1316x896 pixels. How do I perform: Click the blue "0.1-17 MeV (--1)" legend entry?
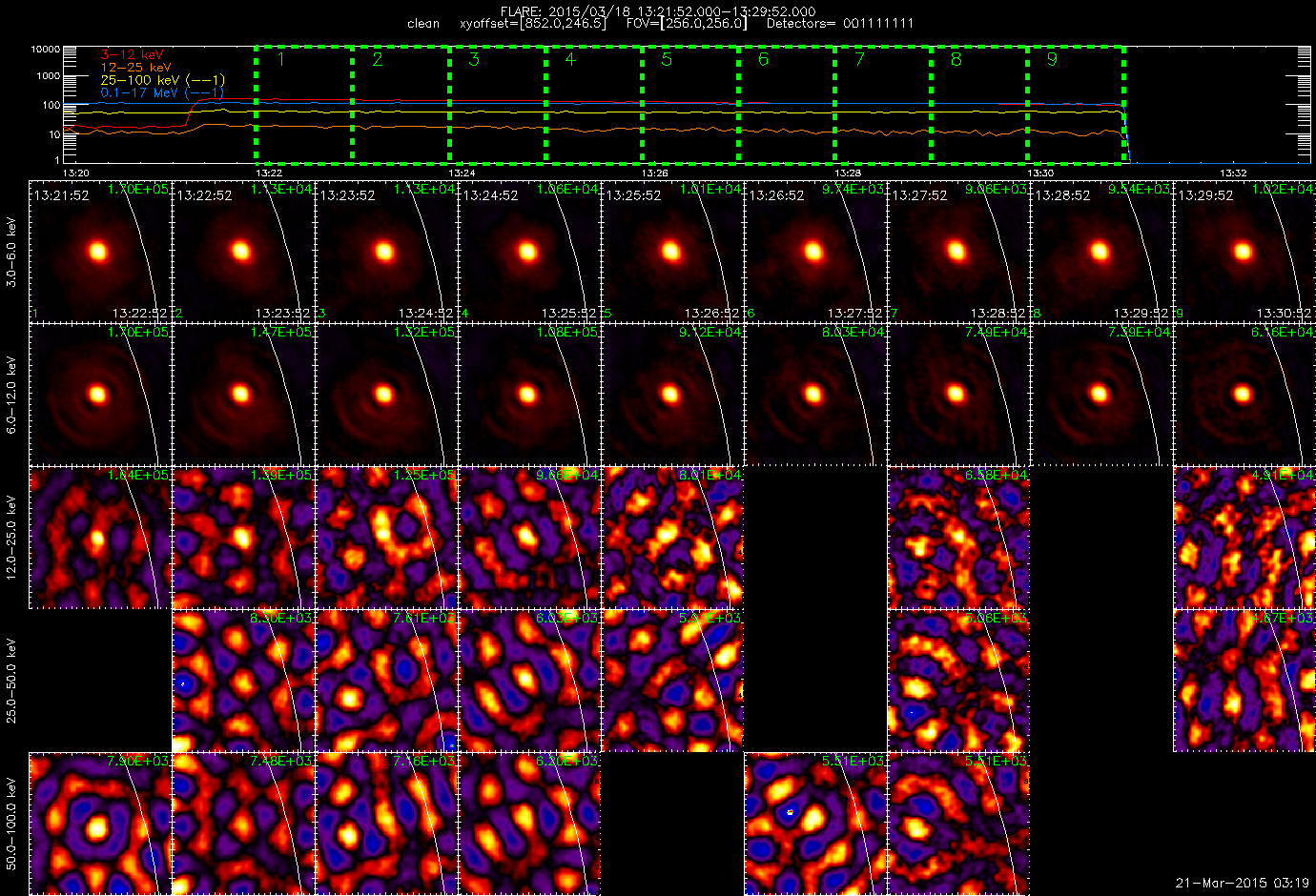click(163, 92)
